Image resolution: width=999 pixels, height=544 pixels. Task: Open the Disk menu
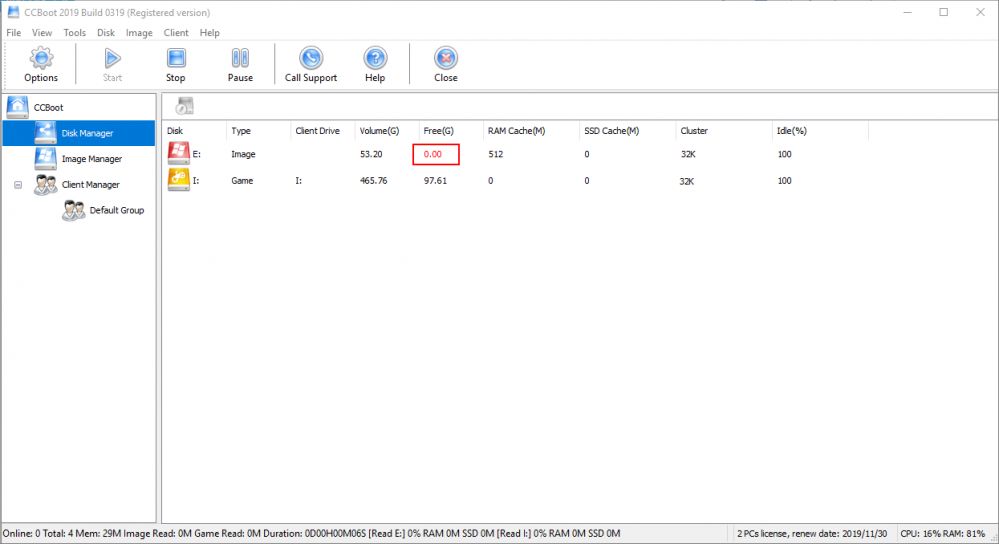tap(106, 32)
